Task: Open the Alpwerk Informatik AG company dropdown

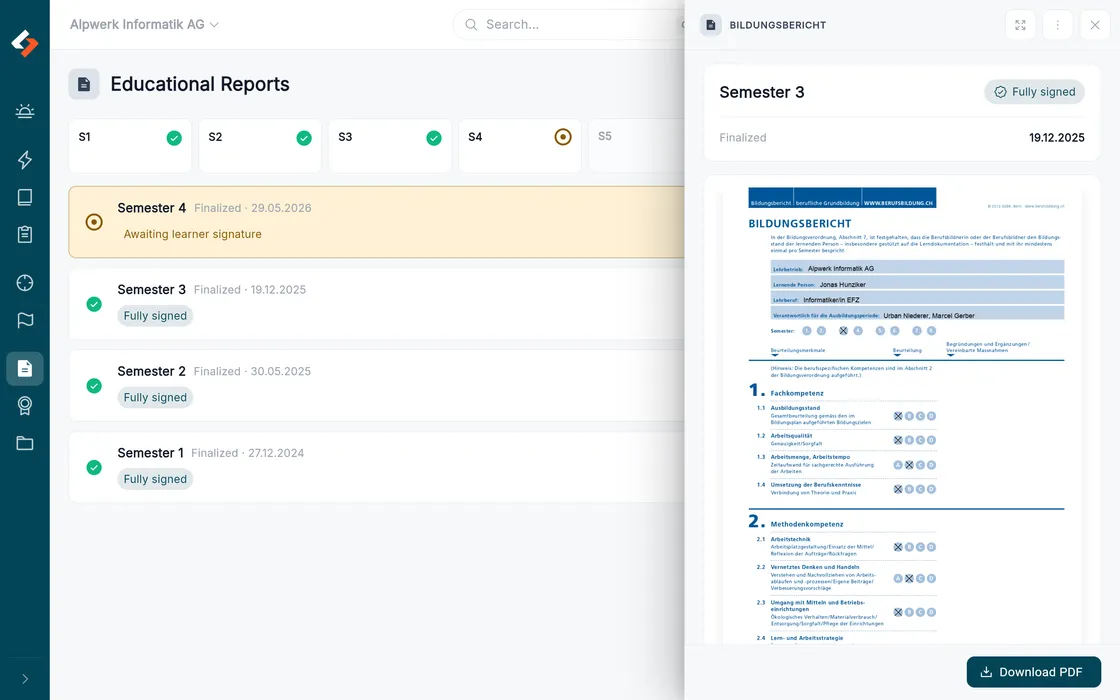Action: pyautogui.click(x=144, y=24)
